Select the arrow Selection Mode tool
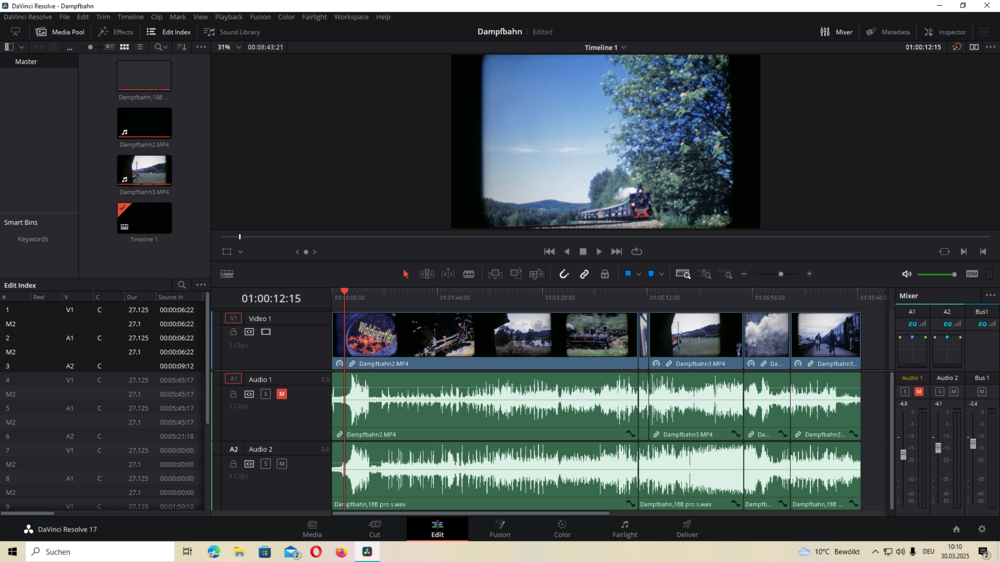The image size is (1000, 562). [x=405, y=274]
